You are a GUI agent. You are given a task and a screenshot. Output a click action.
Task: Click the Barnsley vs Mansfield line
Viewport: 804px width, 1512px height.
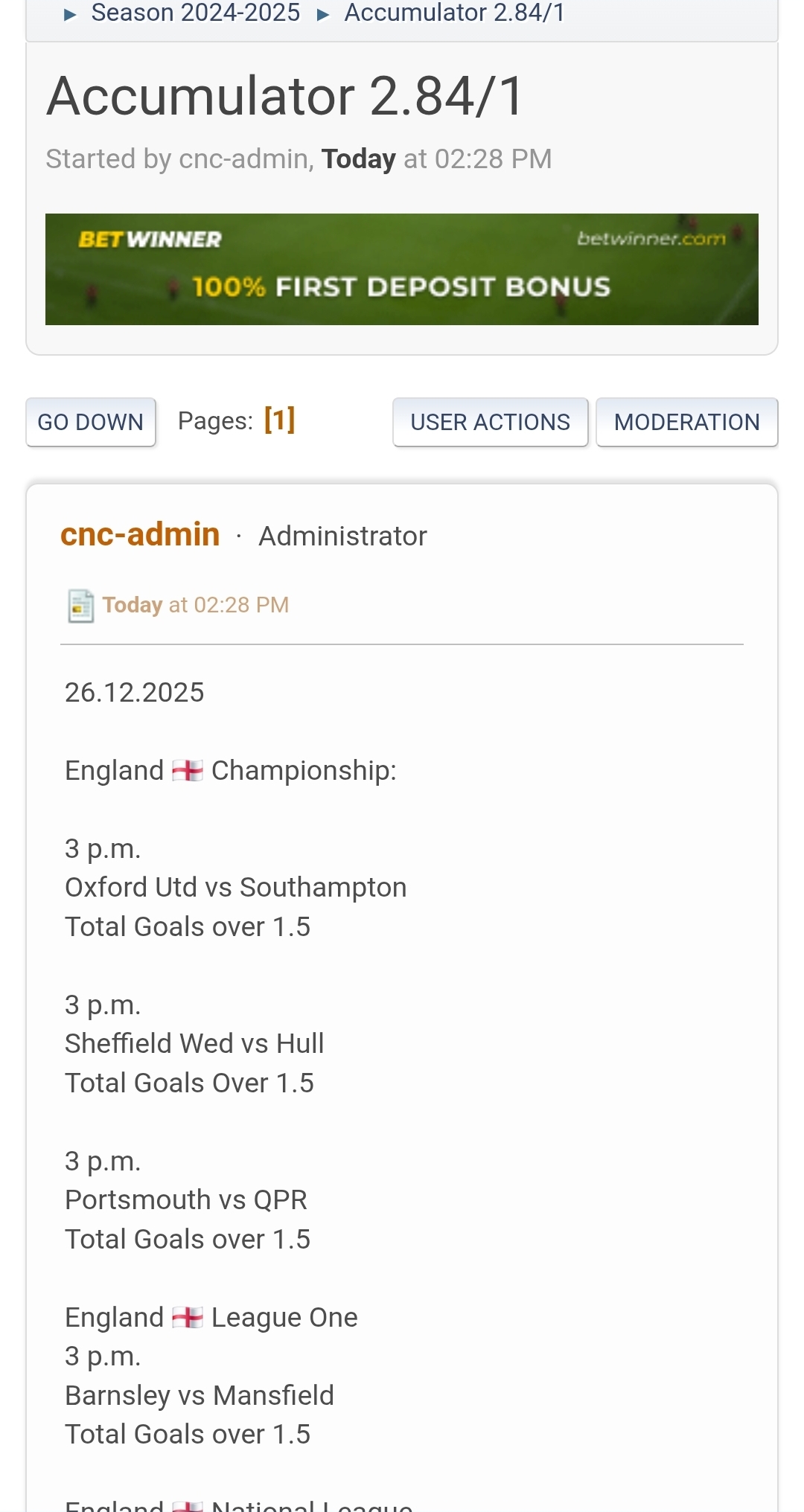200,1396
